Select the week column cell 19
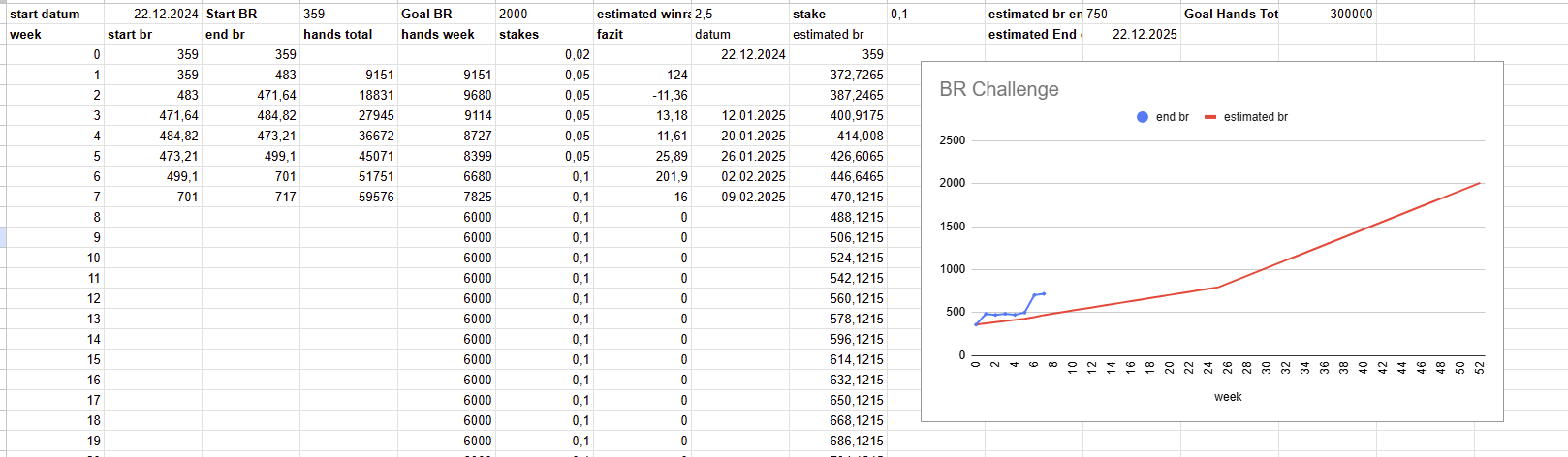 [55, 441]
